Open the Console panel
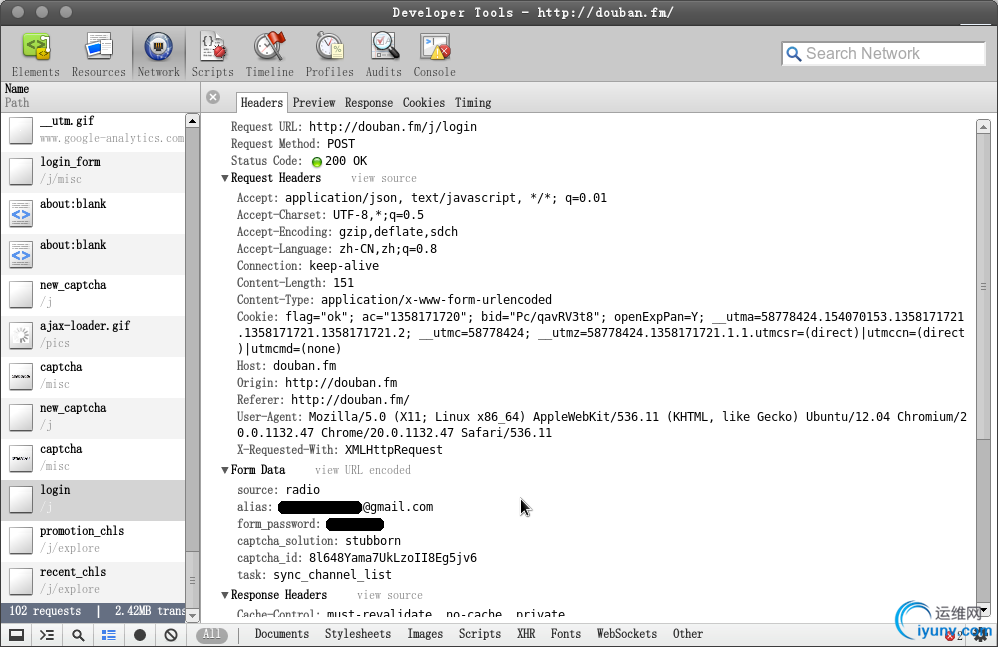The image size is (998, 647). pos(435,55)
